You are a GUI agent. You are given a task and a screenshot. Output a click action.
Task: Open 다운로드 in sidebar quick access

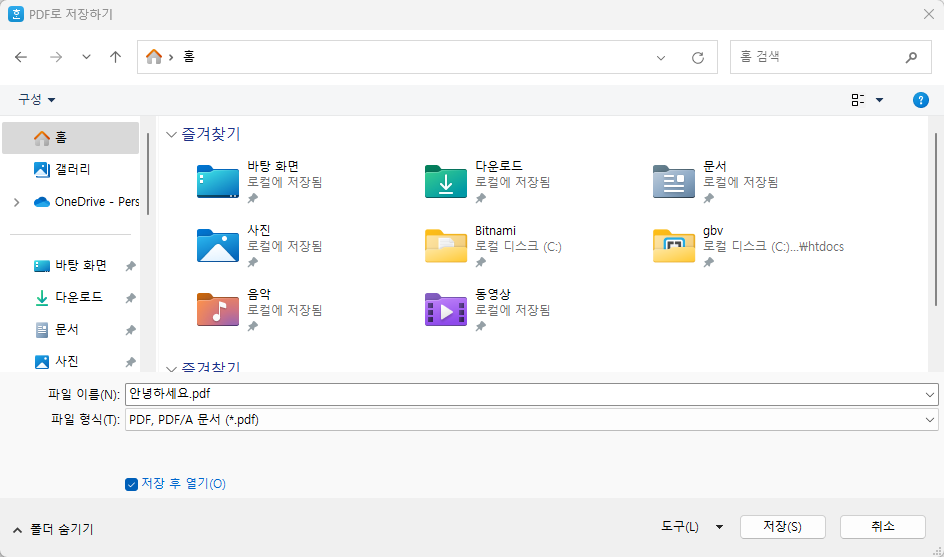pyautogui.click(x=69, y=297)
